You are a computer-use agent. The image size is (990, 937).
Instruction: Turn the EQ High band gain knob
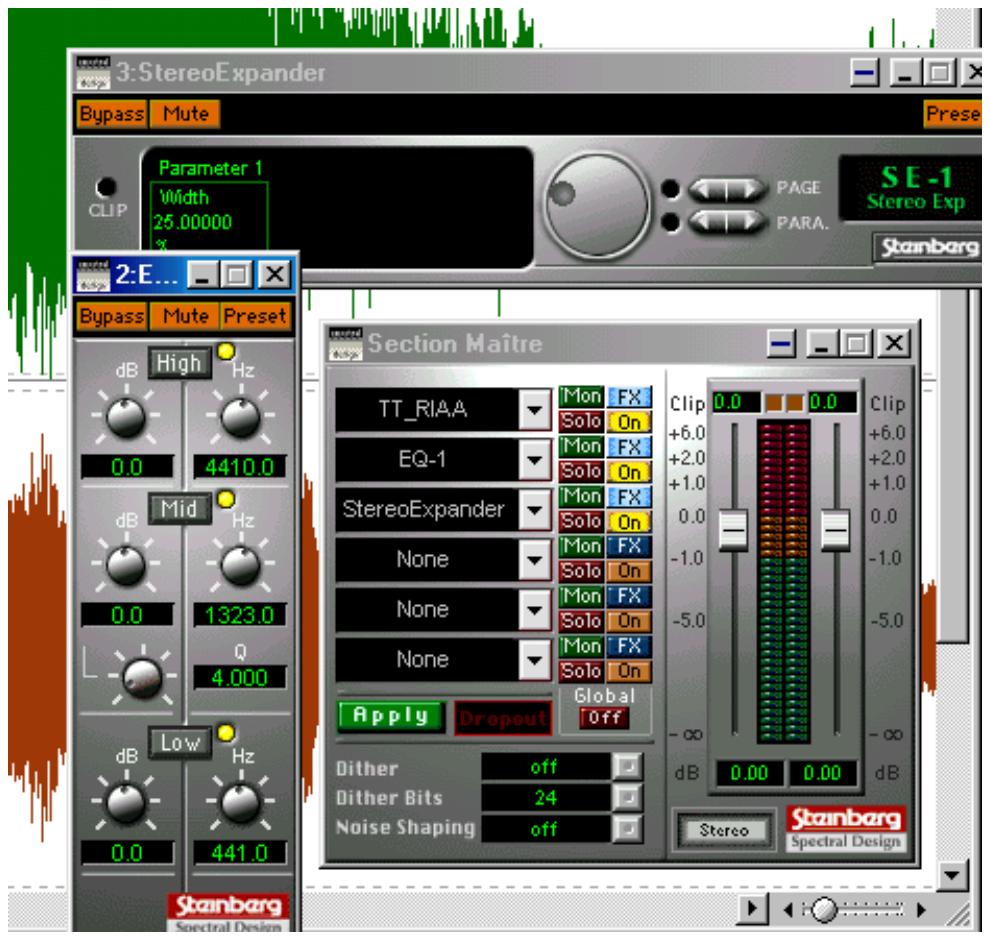click(126, 417)
